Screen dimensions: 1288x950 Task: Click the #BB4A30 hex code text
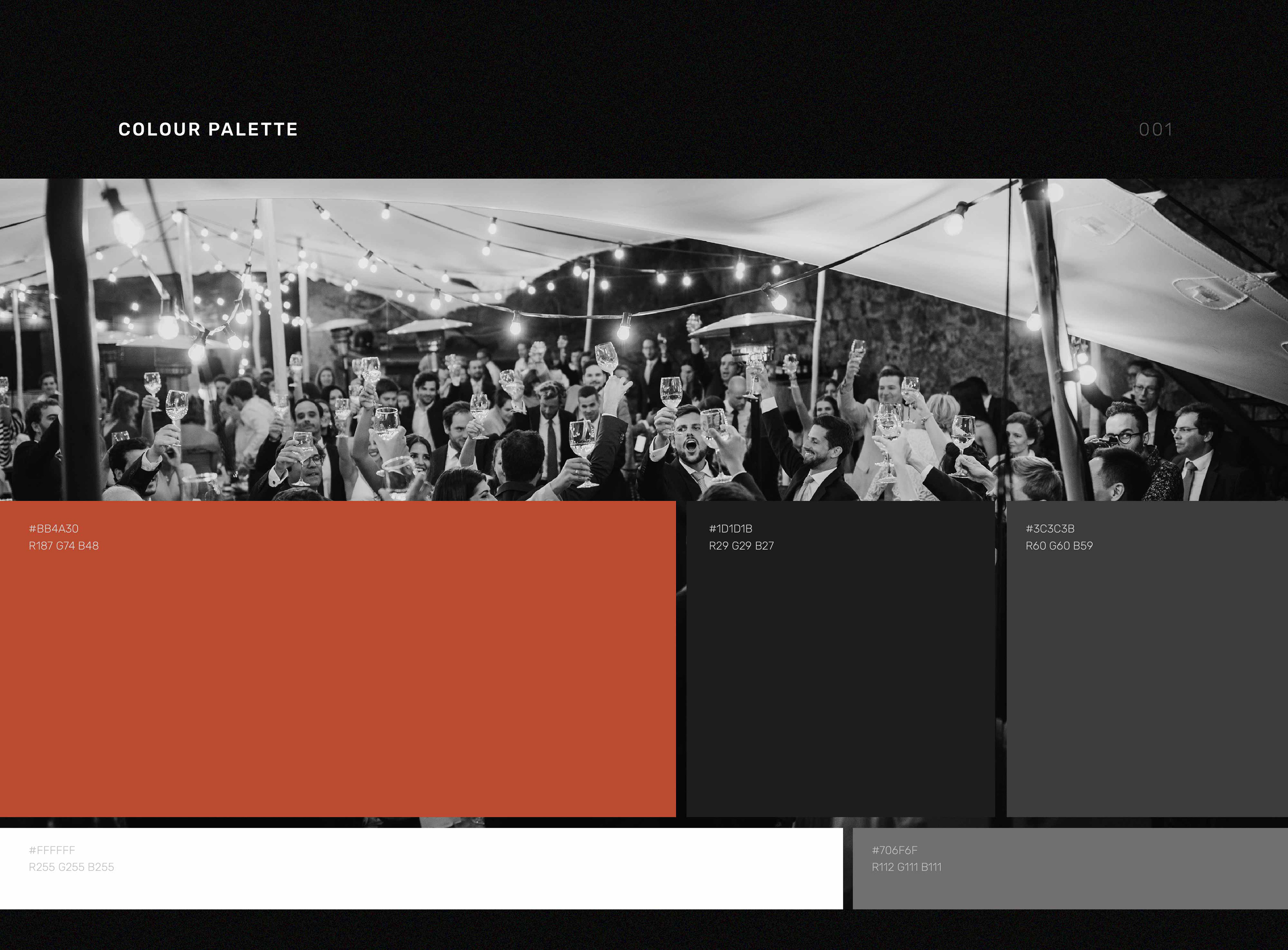(x=53, y=528)
